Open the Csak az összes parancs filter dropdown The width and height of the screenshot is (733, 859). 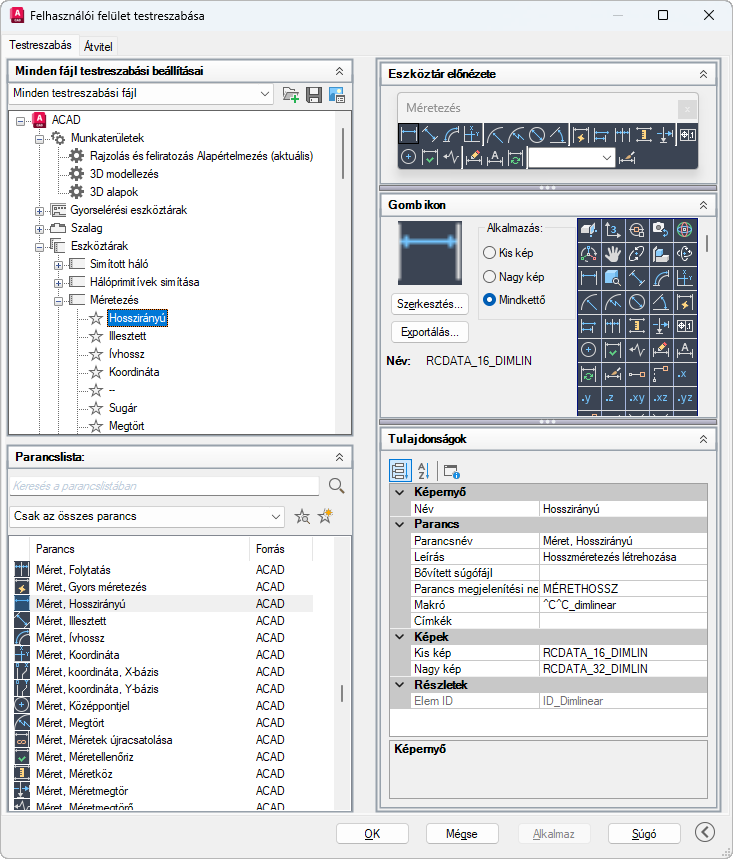tap(147, 517)
